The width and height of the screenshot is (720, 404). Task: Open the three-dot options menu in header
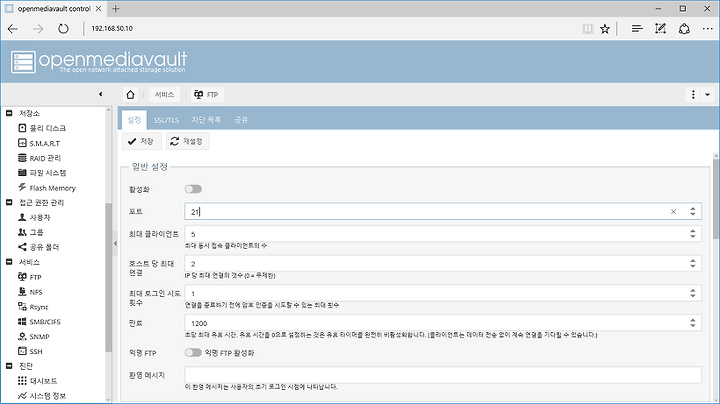(693, 95)
